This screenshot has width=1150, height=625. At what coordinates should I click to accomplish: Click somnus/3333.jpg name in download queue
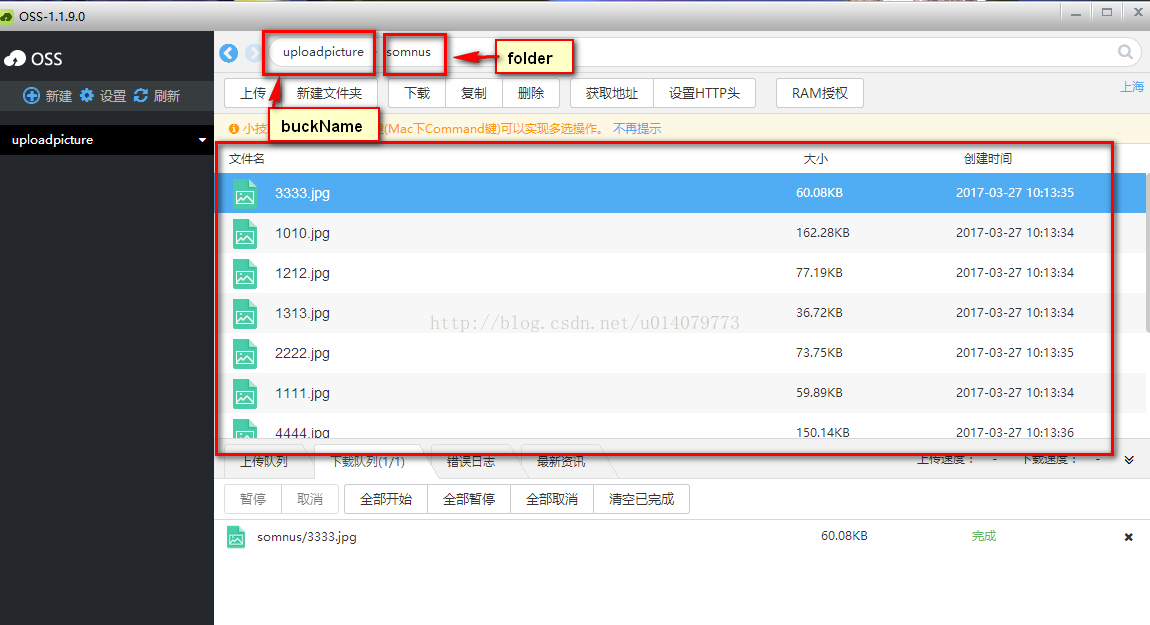(x=307, y=537)
